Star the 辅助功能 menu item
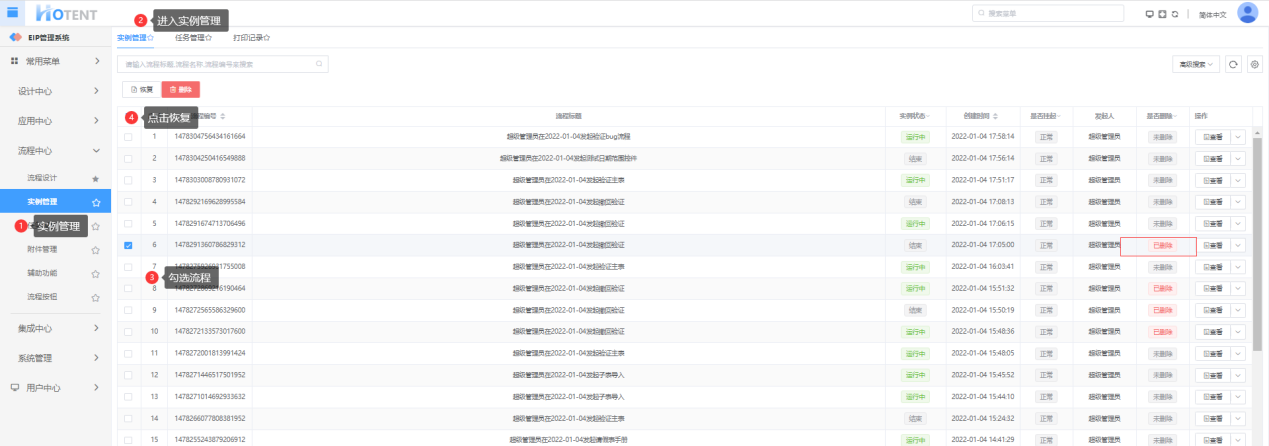 pyautogui.click(x=96, y=273)
